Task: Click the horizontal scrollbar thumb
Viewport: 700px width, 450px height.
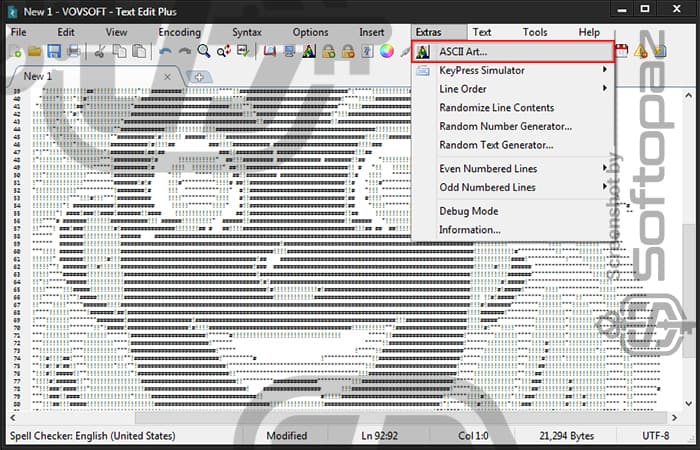Action: [x=400, y=418]
